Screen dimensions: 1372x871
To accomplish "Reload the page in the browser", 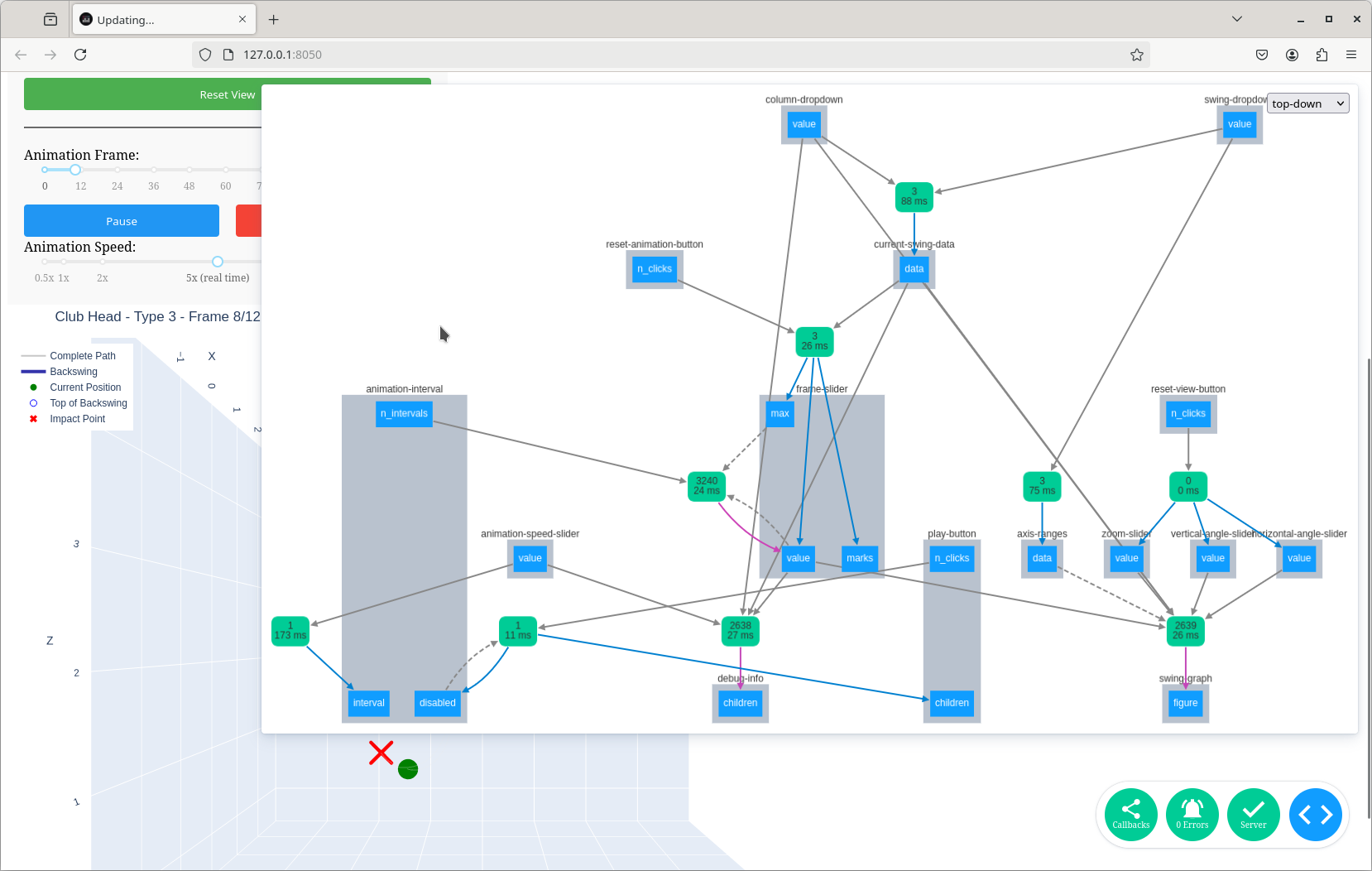I will 80,55.
